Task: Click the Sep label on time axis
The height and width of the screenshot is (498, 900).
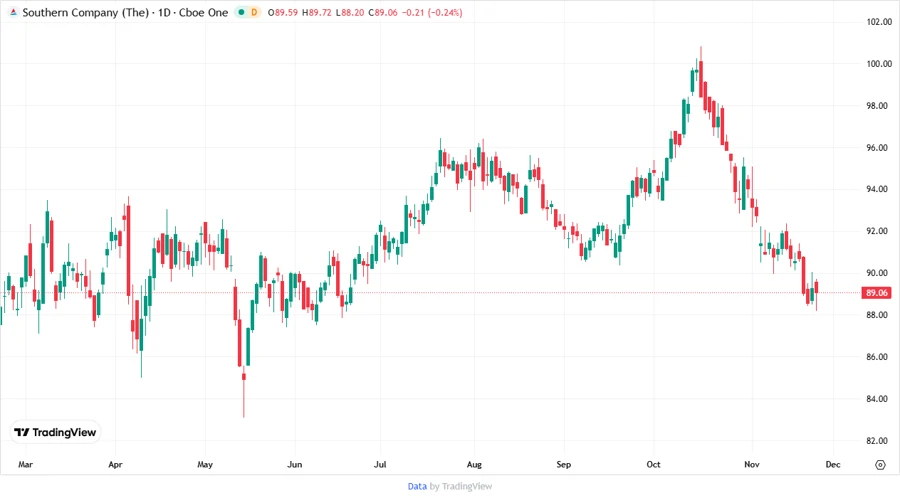Action: [564, 464]
